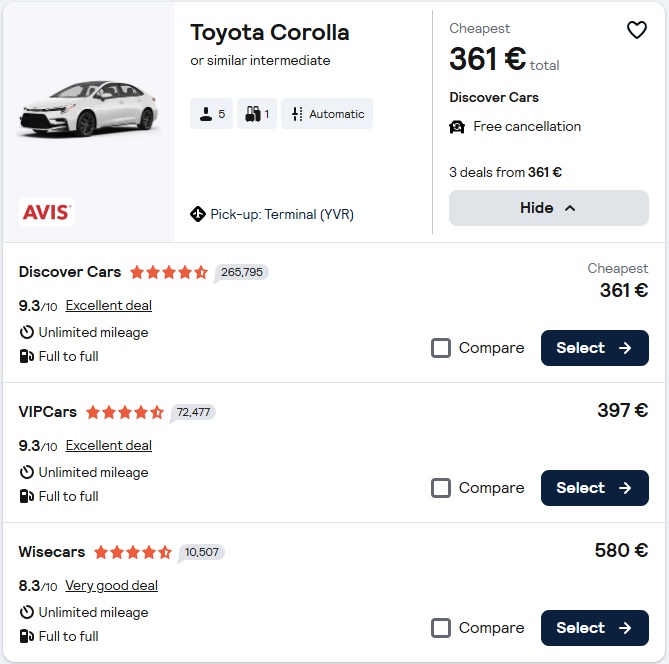Open Discover Cars 'Excellent deal' link
669x664 pixels.
(109, 306)
